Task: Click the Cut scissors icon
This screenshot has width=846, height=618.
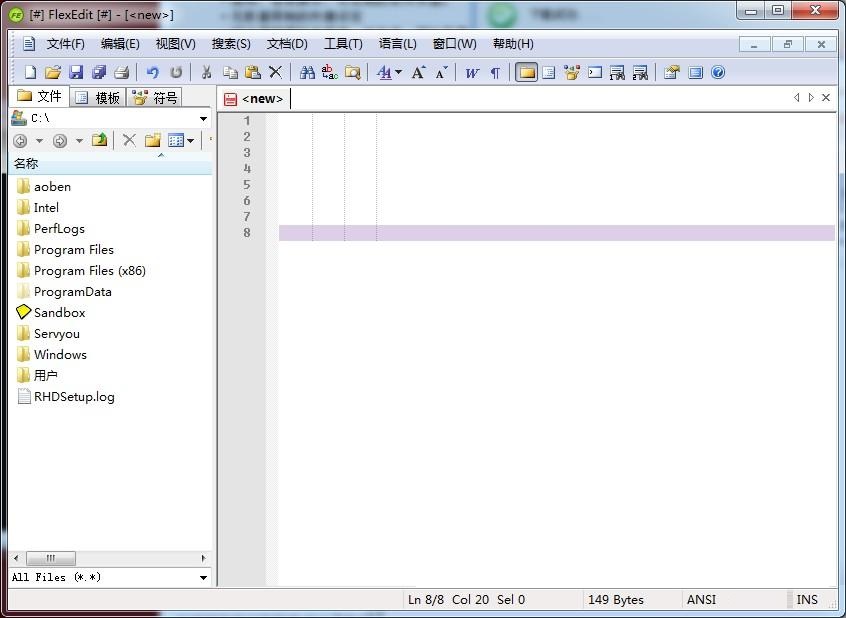Action: click(206, 72)
